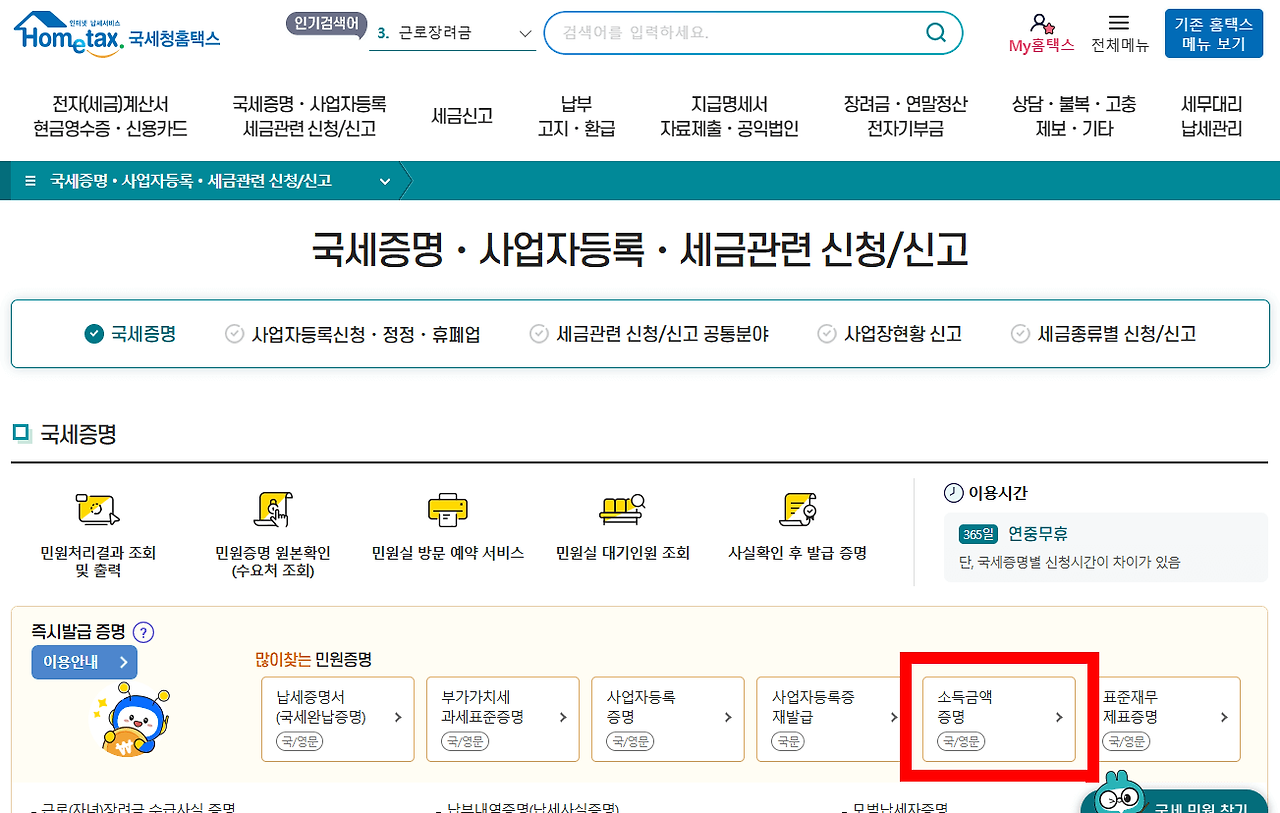Screen dimensions: 1280x813
Task: Expand the 소득금액 증명 card chevron
Action: (1060, 718)
